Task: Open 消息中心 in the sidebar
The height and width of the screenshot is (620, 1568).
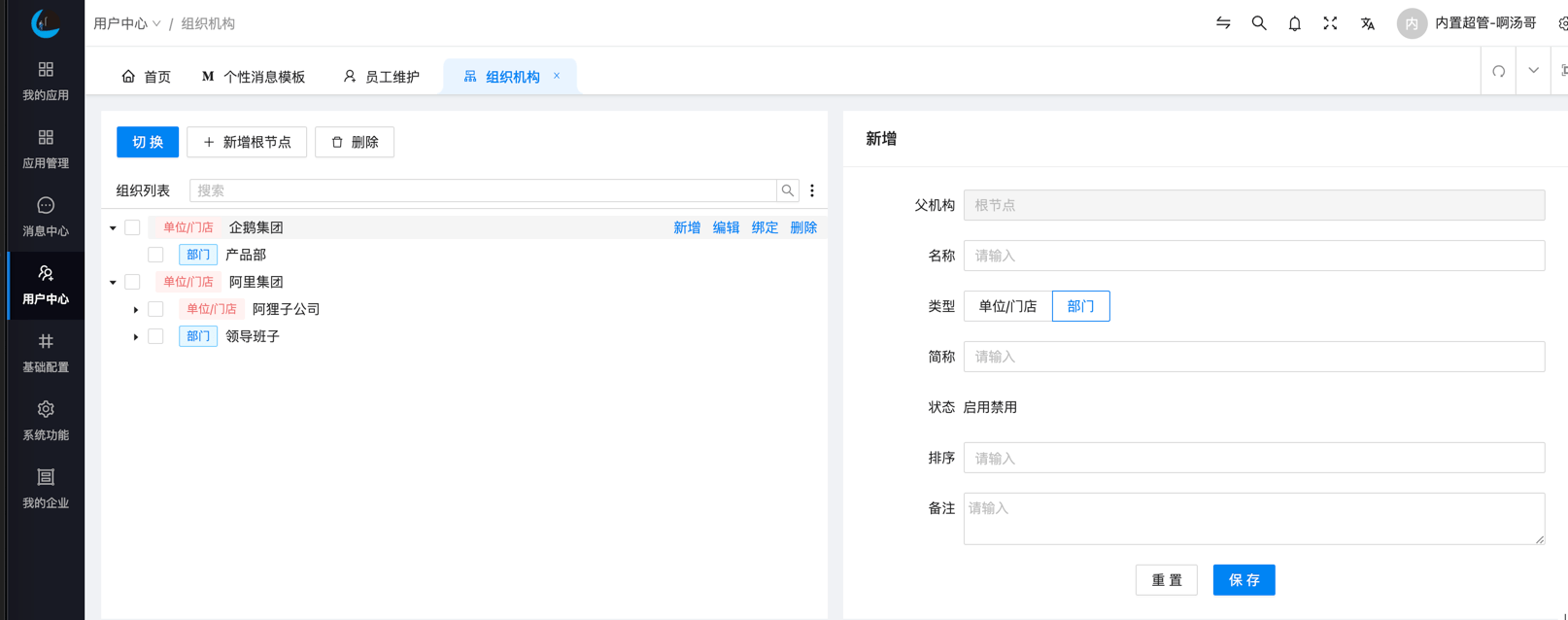Action: point(46,217)
